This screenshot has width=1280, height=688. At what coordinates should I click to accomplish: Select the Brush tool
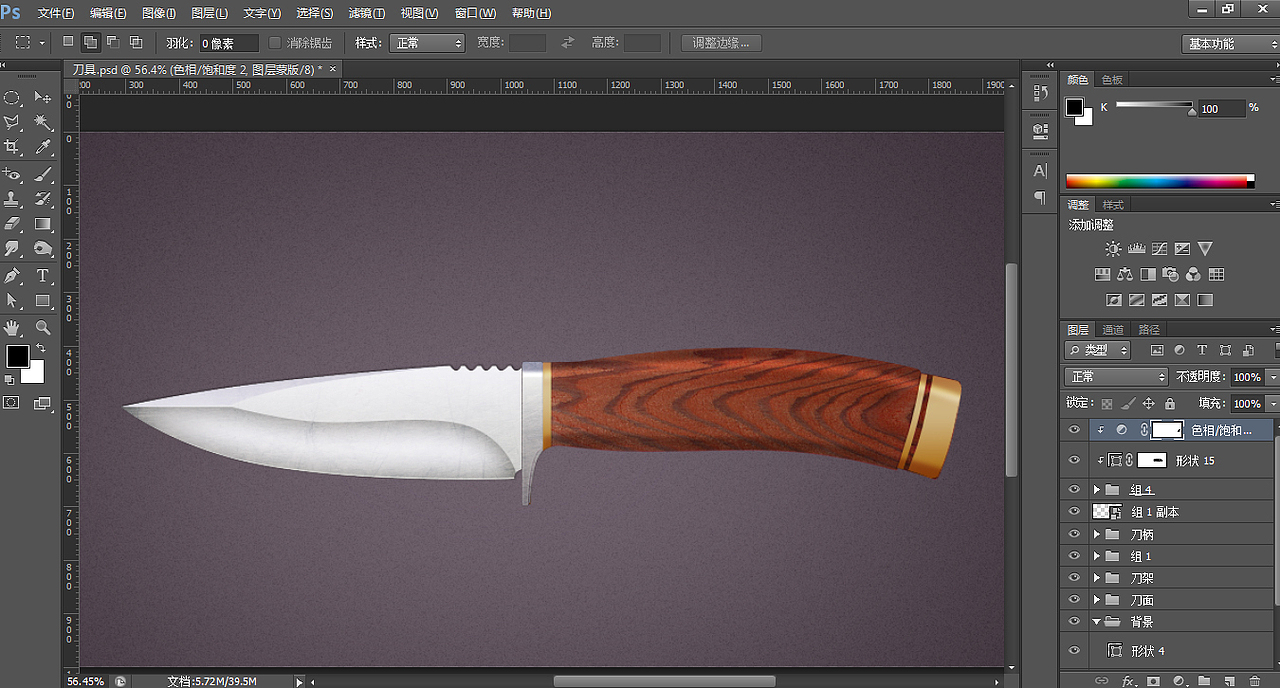[43, 174]
